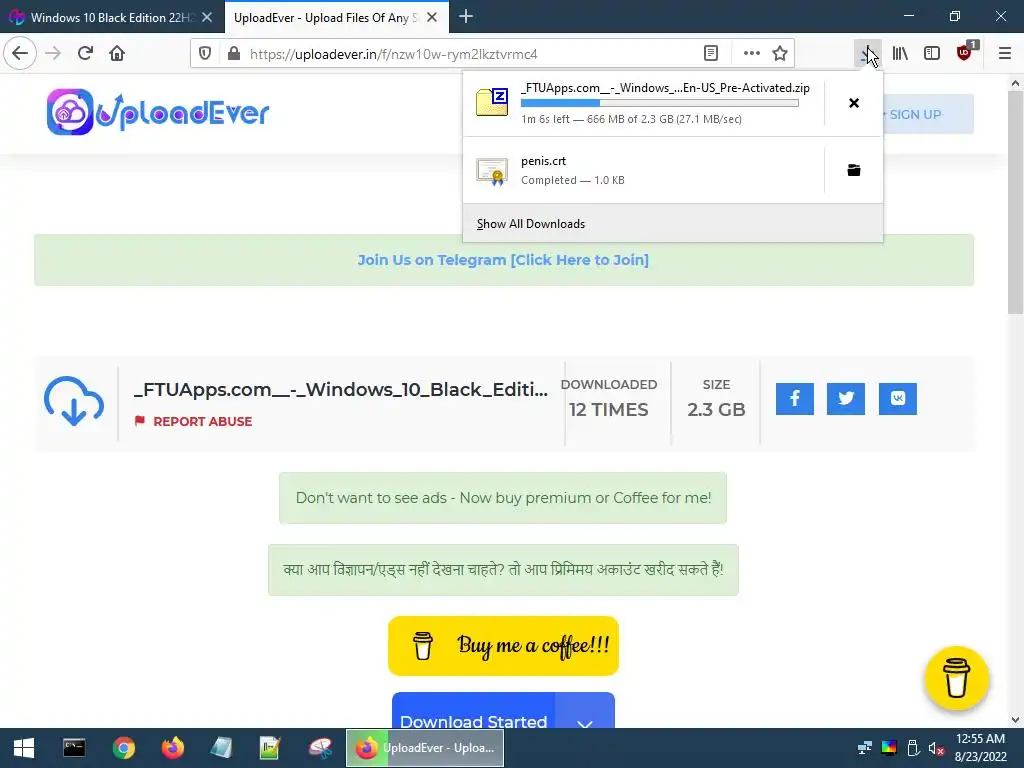Screen dimensions: 1024x768
Task: Click the UploadEver logo
Action: 158,112
